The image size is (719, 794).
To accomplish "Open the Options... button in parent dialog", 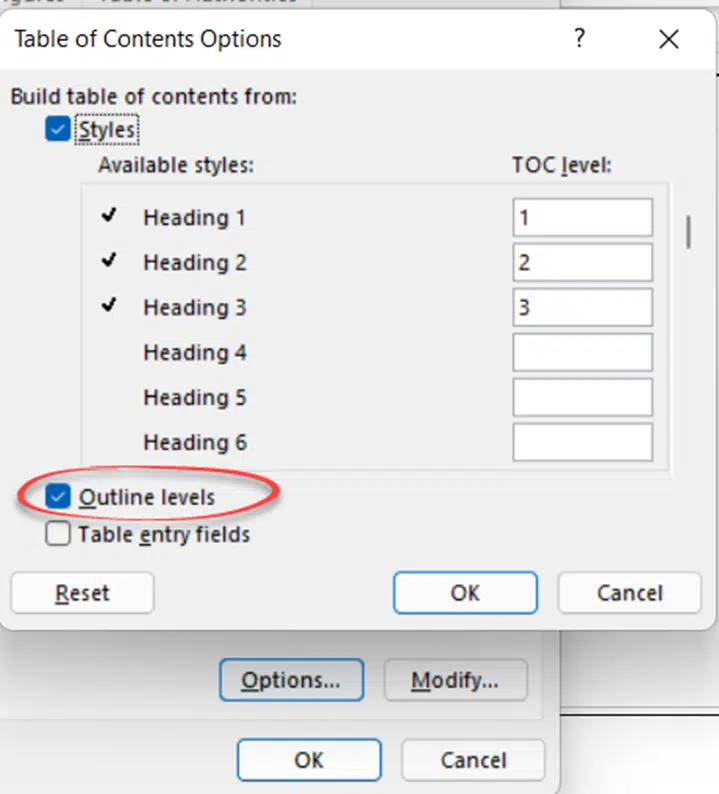I will [x=292, y=680].
